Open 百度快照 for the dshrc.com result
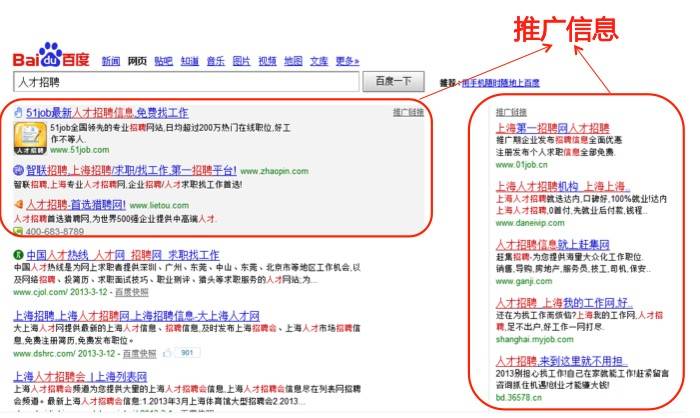 (139, 354)
